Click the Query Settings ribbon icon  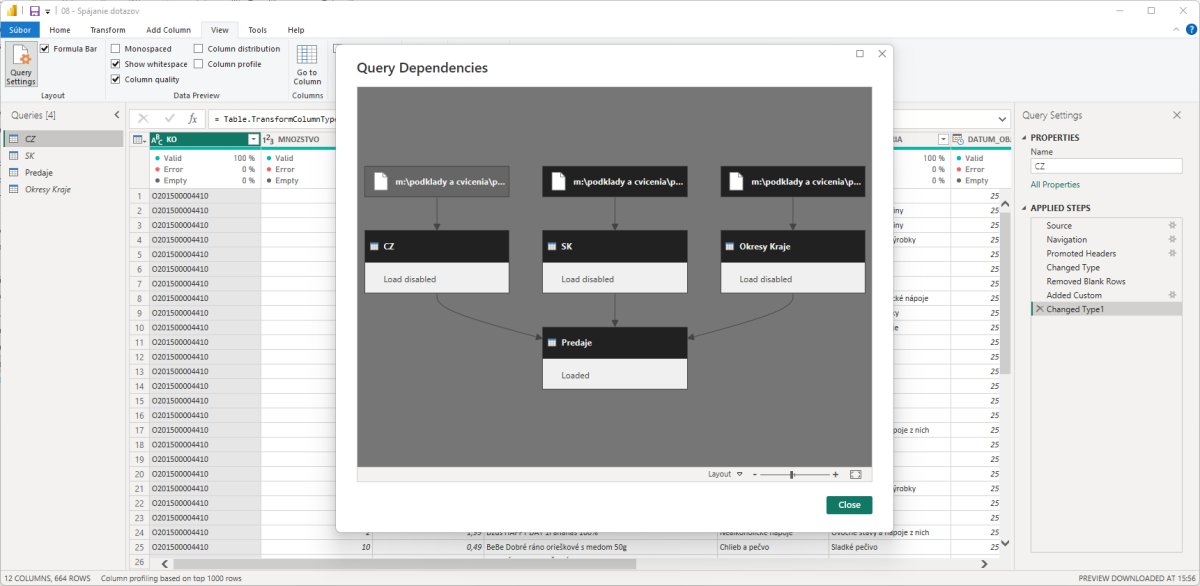20,66
